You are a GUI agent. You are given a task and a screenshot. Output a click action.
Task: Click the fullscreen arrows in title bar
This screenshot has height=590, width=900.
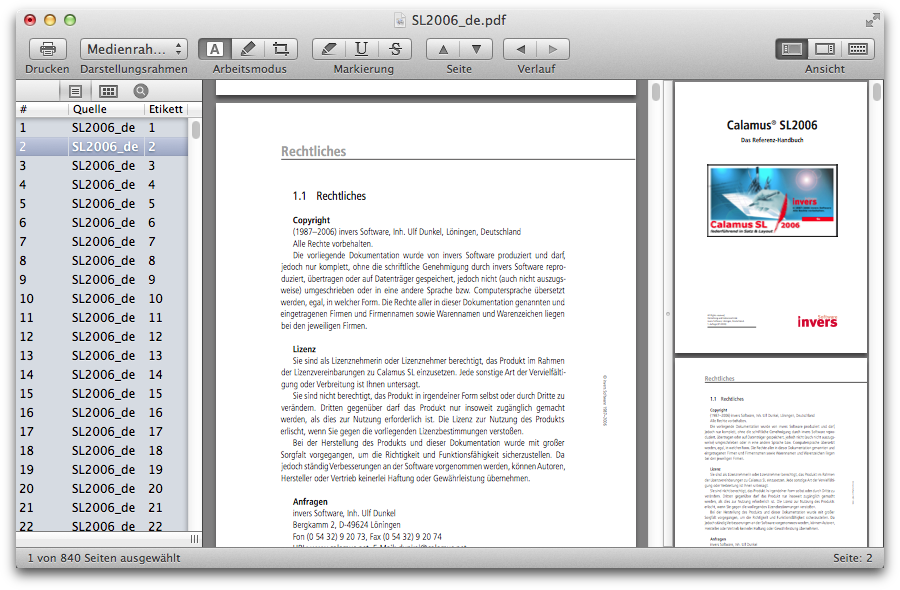[872, 21]
